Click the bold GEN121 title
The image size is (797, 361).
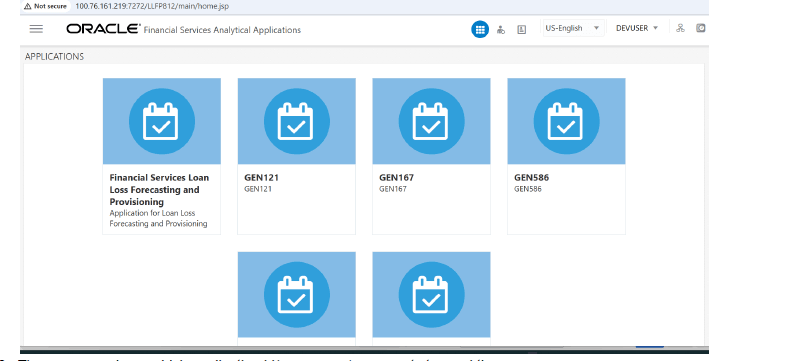[261, 178]
